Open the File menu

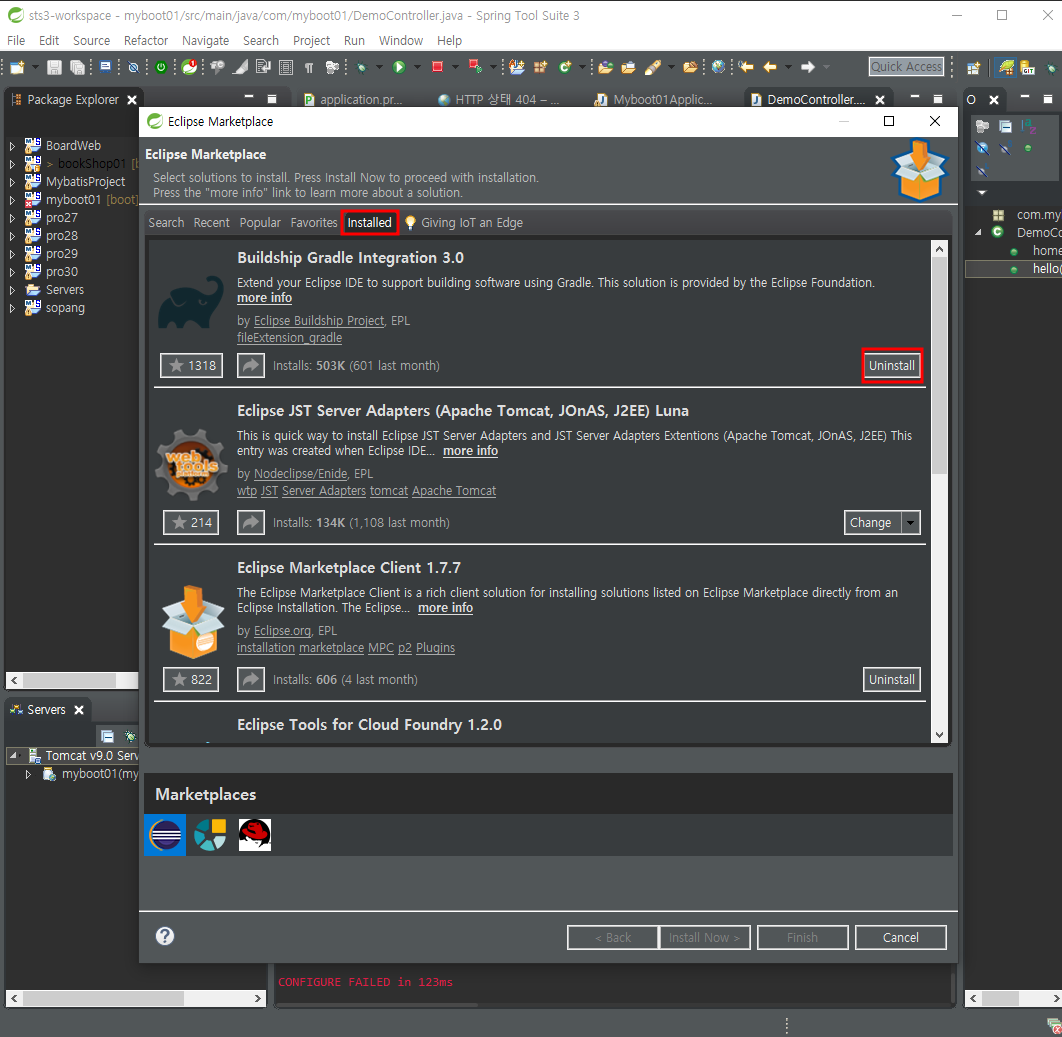pyautogui.click(x=16, y=41)
